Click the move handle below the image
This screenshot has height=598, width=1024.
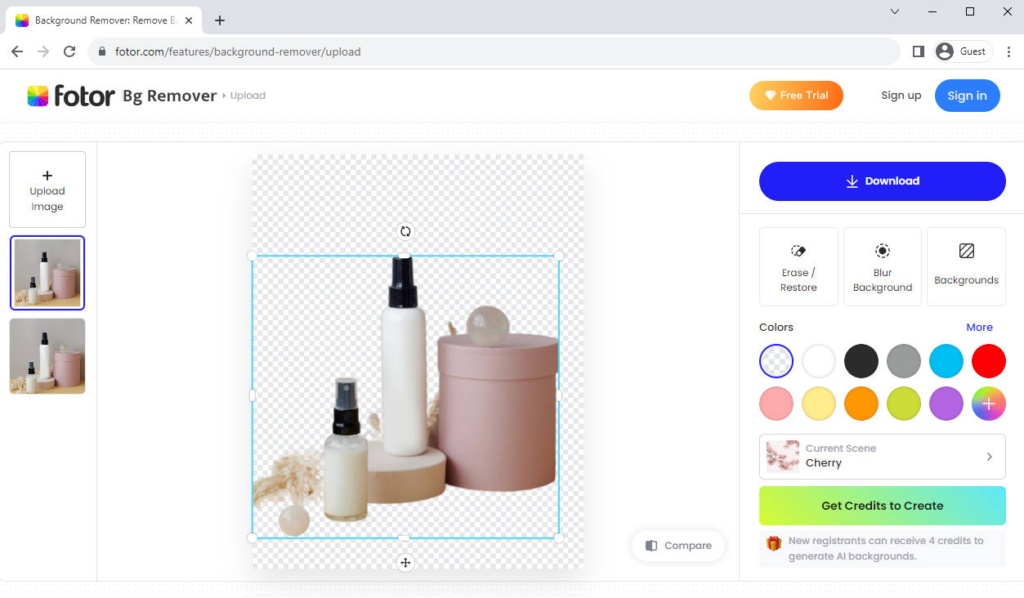pos(405,563)
